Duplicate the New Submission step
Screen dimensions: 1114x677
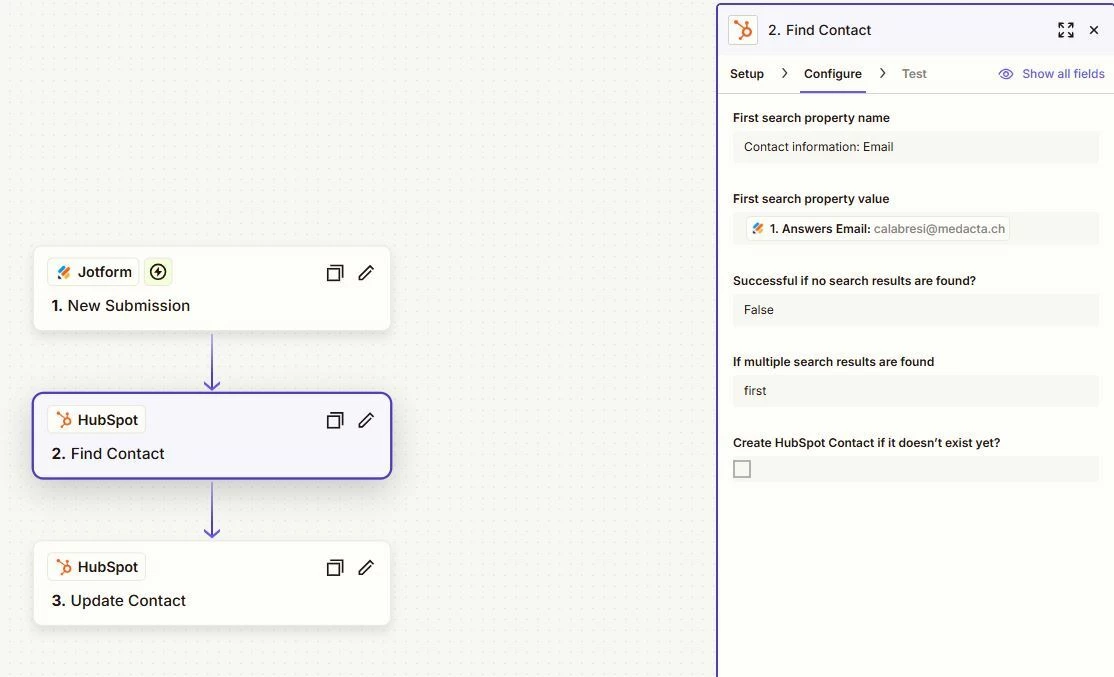pos(335,273)
